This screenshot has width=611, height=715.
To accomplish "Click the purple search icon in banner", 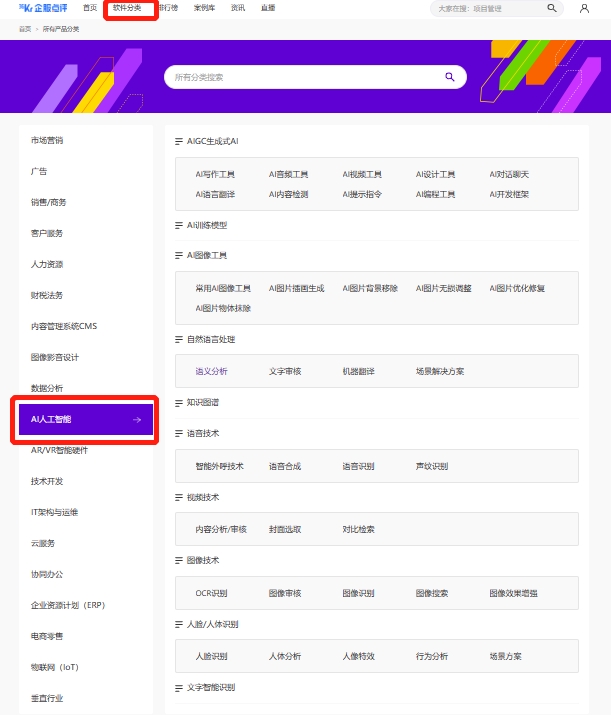I will [x=450, y=77].
